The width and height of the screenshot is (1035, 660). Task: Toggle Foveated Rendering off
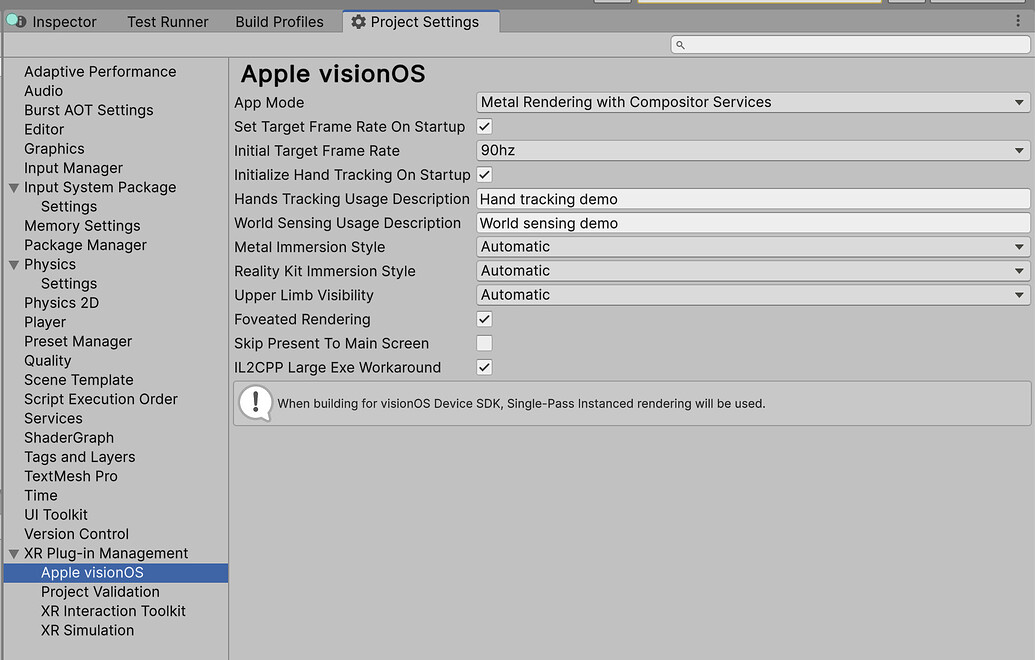click(484, 319)
